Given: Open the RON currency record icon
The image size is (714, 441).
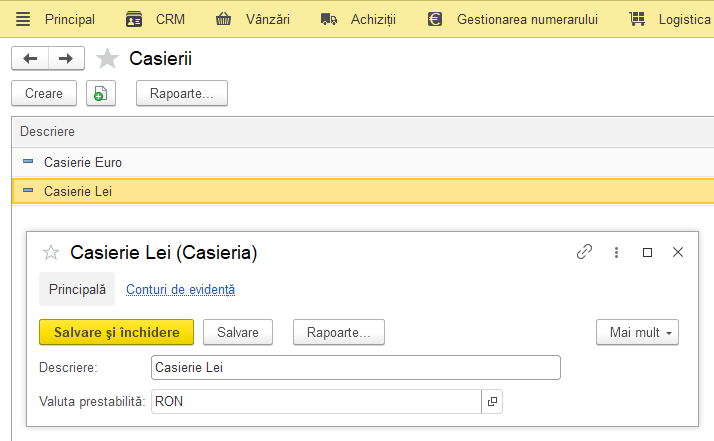Looking at the screenshot, I should tap(492, 401).
